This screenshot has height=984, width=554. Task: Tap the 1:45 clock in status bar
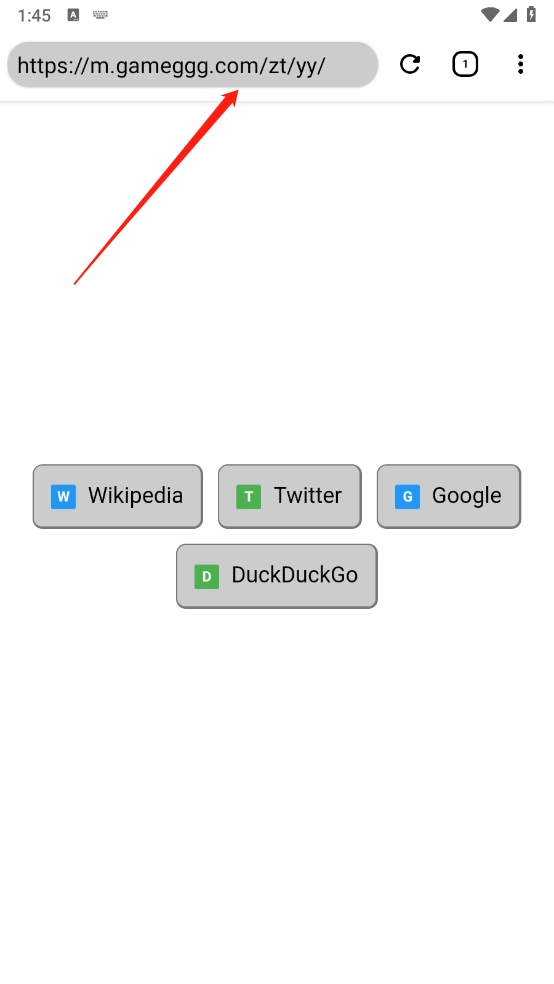pyautogui.click(x=35, y=16)
